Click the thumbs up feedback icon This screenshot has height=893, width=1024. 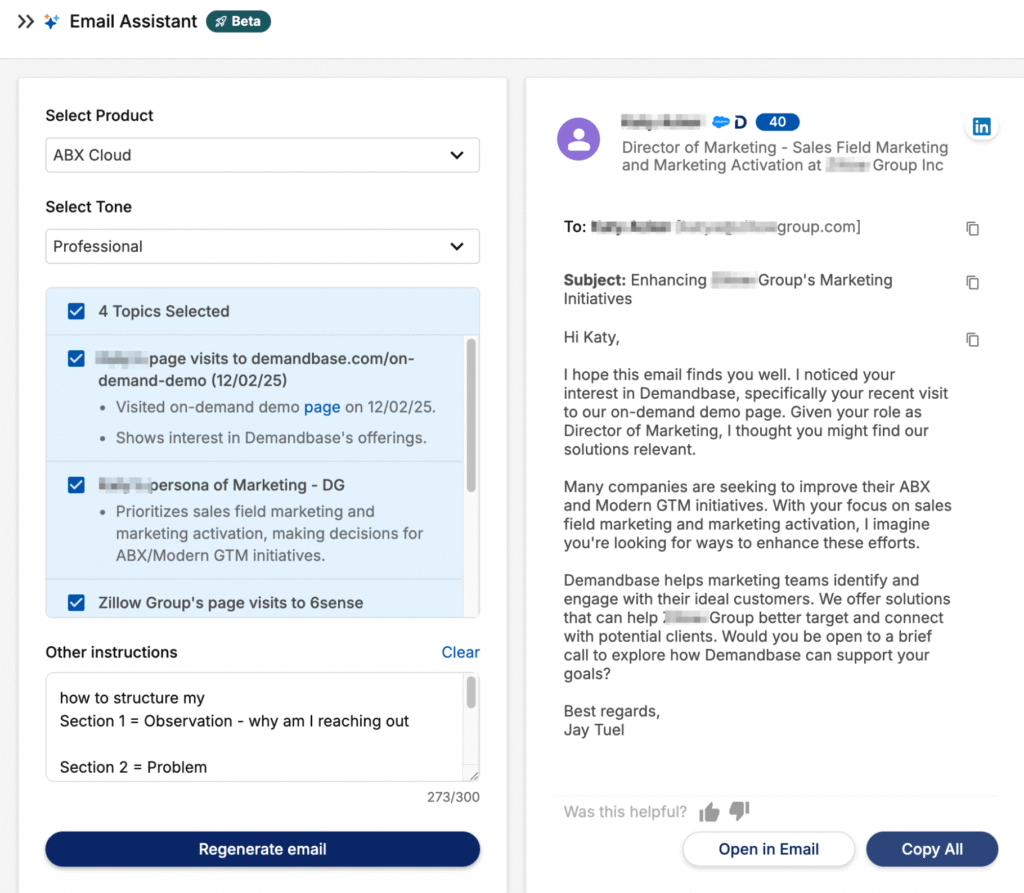(709, 812)
